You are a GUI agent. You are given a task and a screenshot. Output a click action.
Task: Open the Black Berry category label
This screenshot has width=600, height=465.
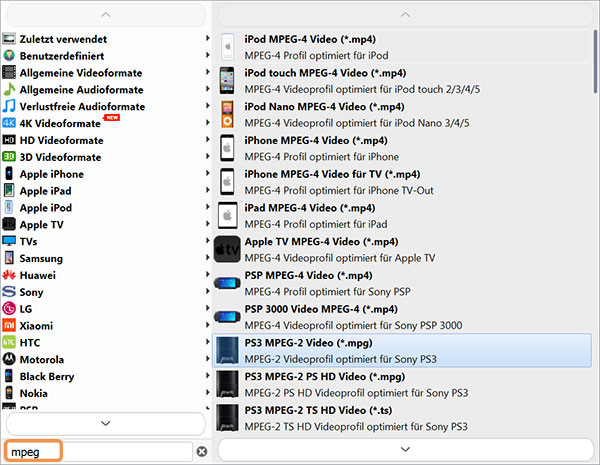pos(47,376)
